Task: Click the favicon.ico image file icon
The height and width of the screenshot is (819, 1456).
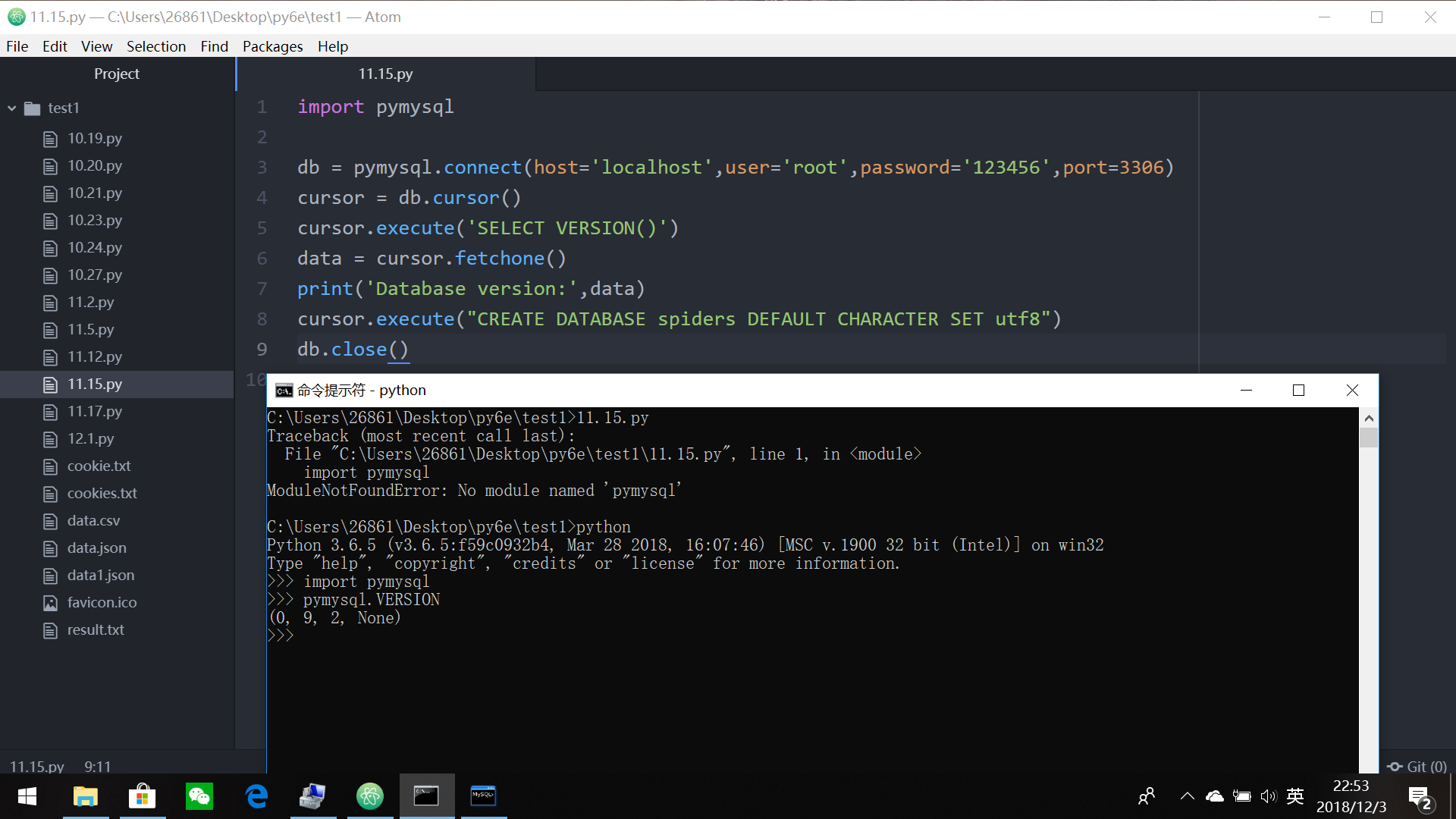Action: click(x=50, y=604)
